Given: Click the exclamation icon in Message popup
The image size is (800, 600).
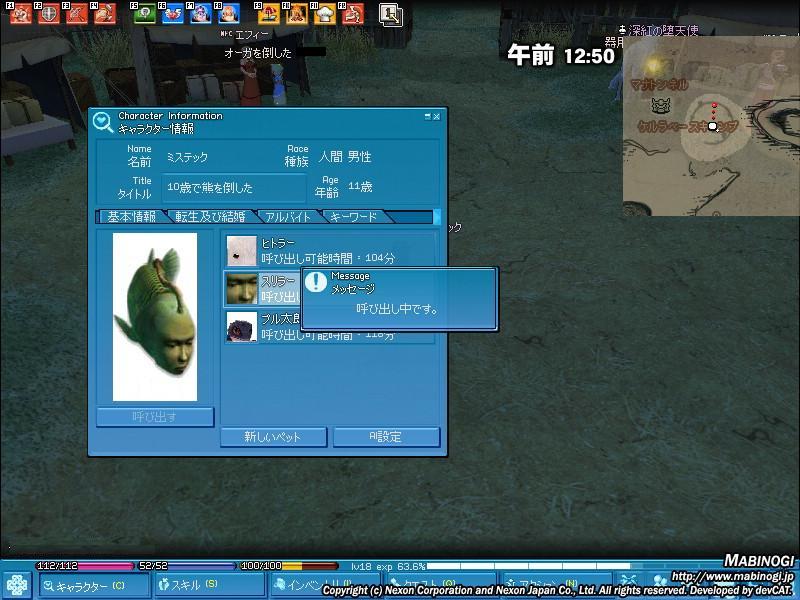Looking at the screenshot, I should 316,282.
